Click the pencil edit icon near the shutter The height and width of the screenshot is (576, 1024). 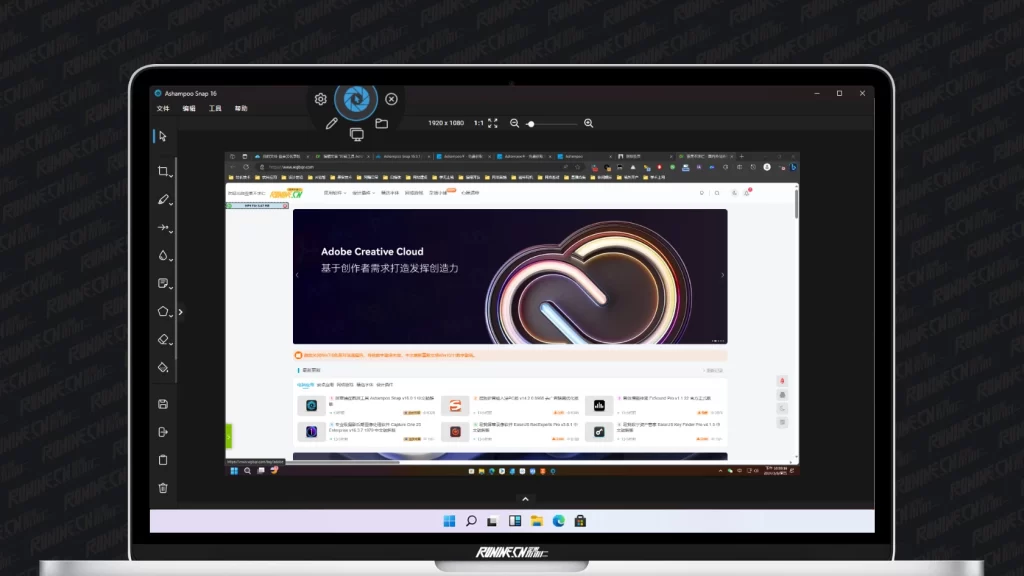tap(332, 124)
